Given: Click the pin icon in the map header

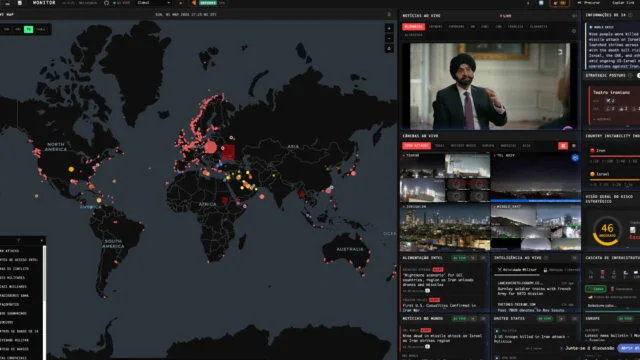Looking at the screenshot, I should [389, 14].
